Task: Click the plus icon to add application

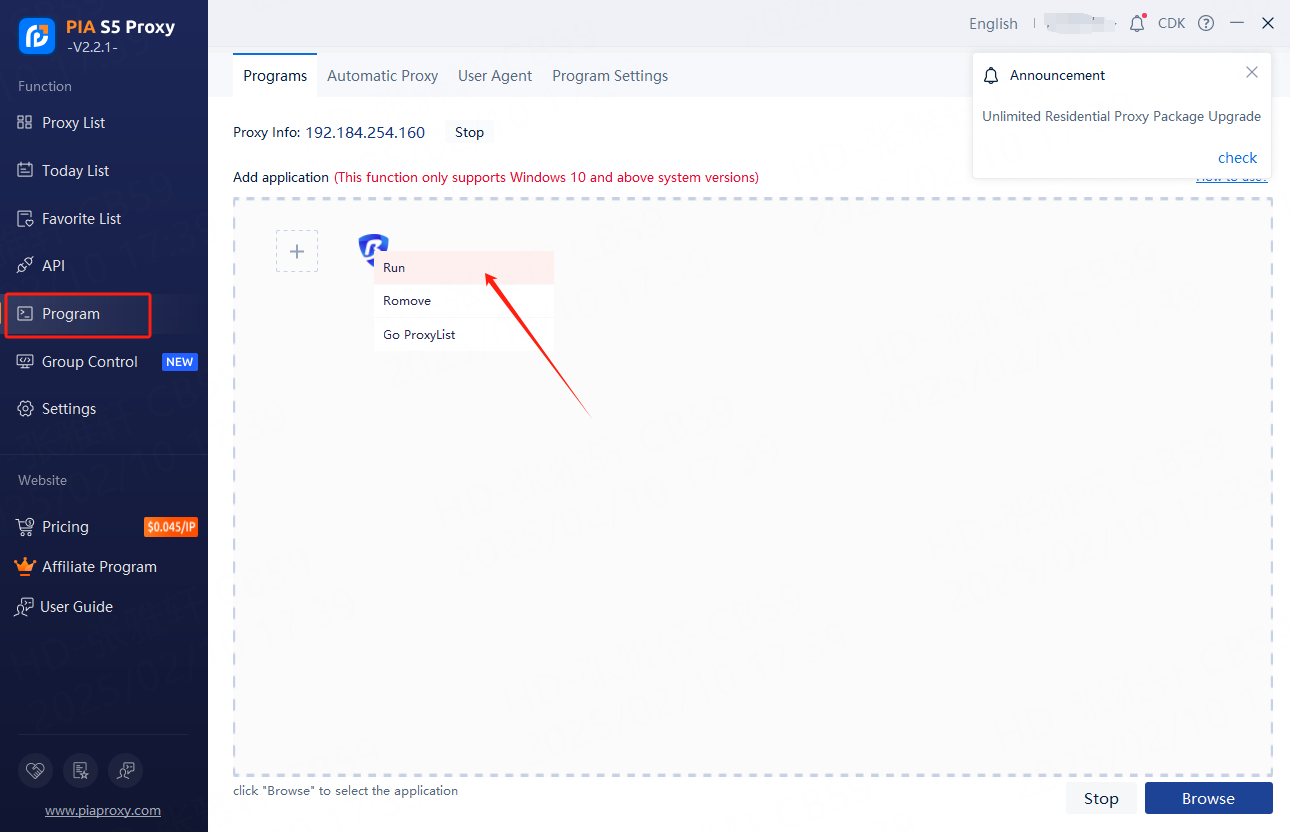Action: pos(297,251)
